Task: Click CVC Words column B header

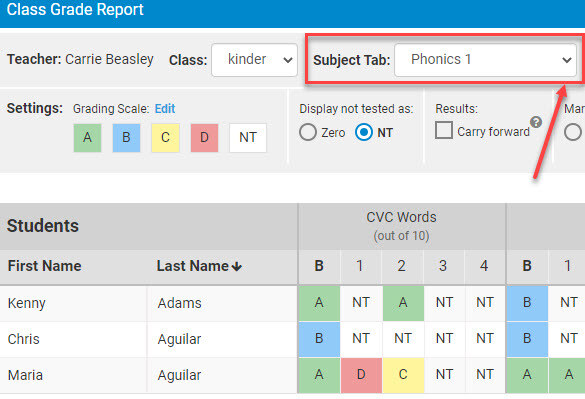Action: point(319,266)
